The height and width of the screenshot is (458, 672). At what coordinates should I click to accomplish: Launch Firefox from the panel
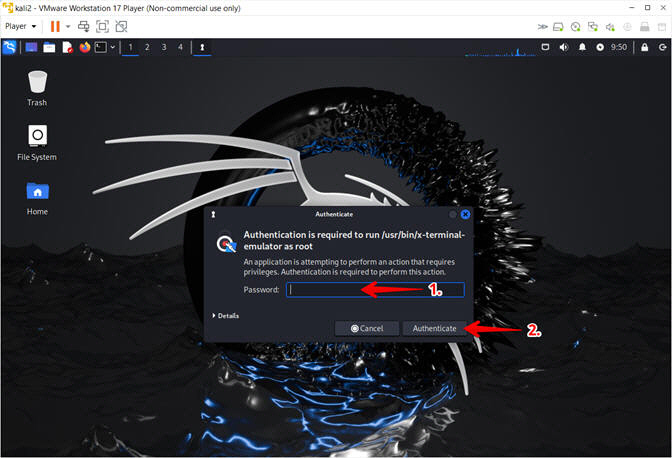click(x=85, y=47)
